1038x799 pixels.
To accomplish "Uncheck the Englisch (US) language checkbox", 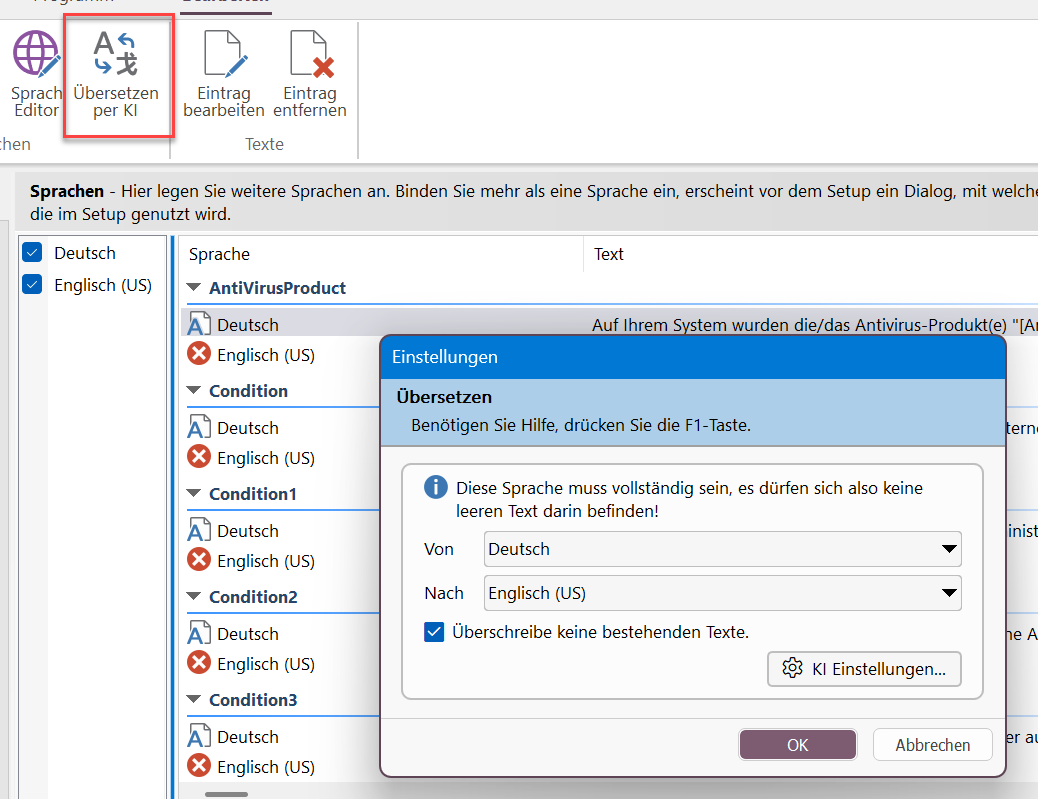I will click(x=32, y=284).
